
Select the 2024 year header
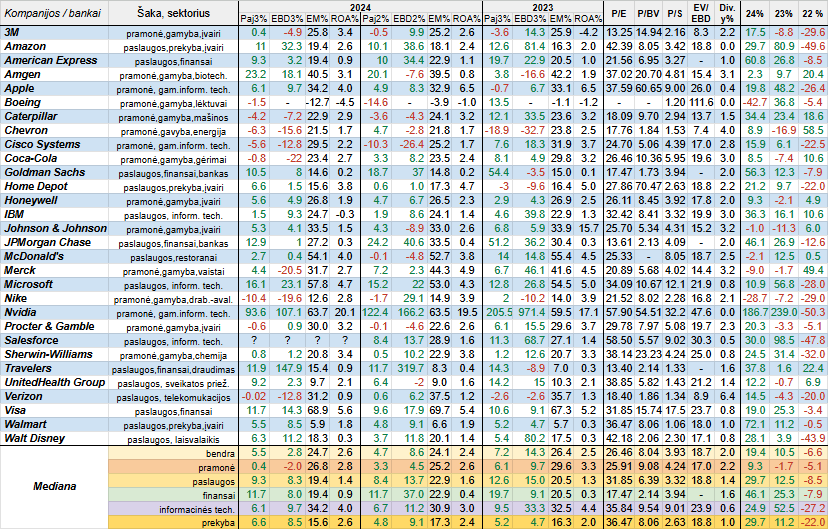point(360,7)
